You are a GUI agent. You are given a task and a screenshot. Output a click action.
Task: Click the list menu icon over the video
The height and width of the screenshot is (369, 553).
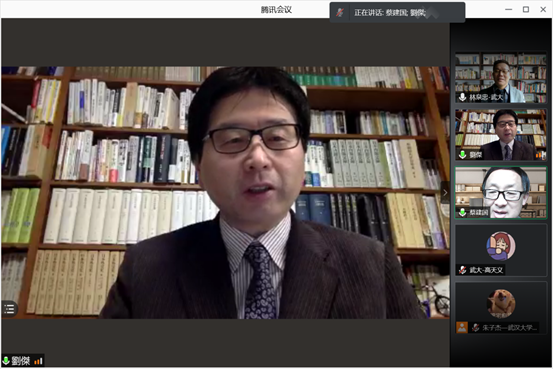tap(9, 309)
